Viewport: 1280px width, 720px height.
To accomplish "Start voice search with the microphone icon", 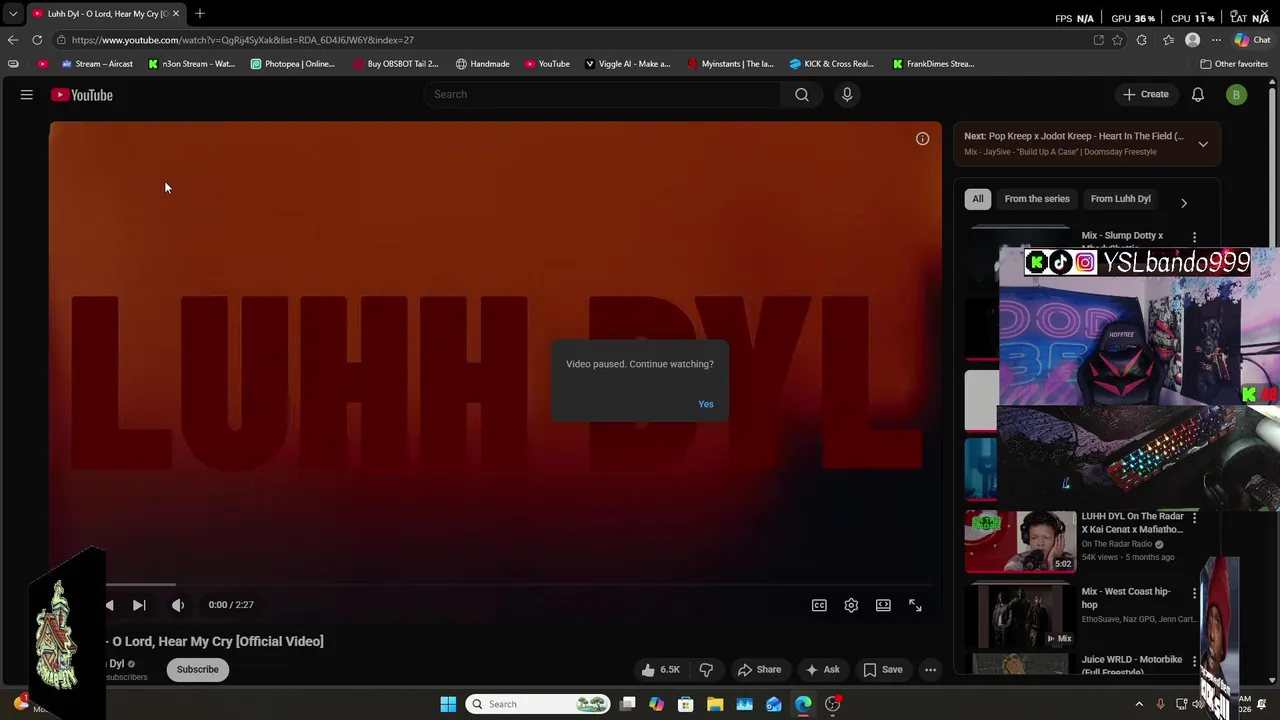I will coord(847,94).
